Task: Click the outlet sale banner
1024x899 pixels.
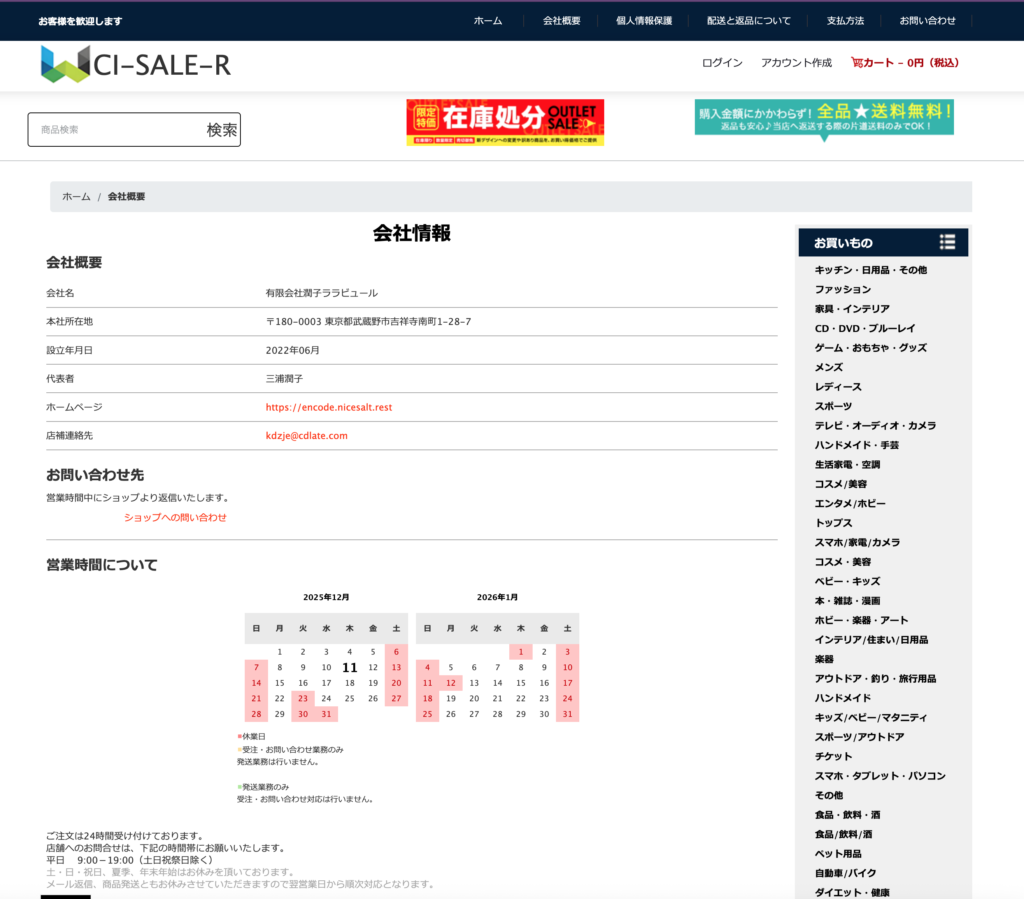Action: pos(505,123)
